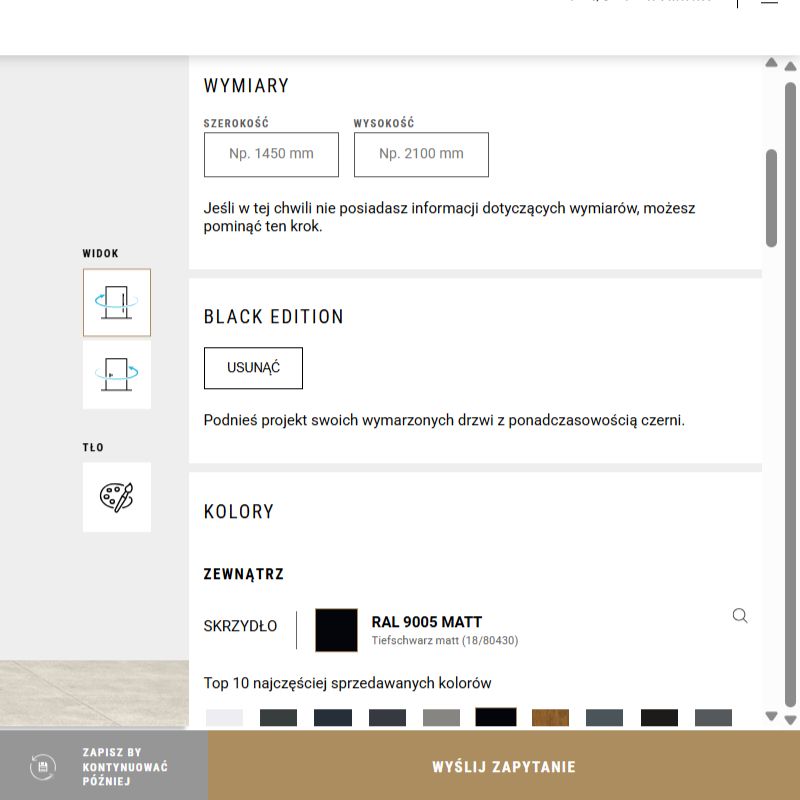Click USUNĄĆ to remove Black Edition
The width and height of the screenshot is (800, 800).
(x=253, y=368)
